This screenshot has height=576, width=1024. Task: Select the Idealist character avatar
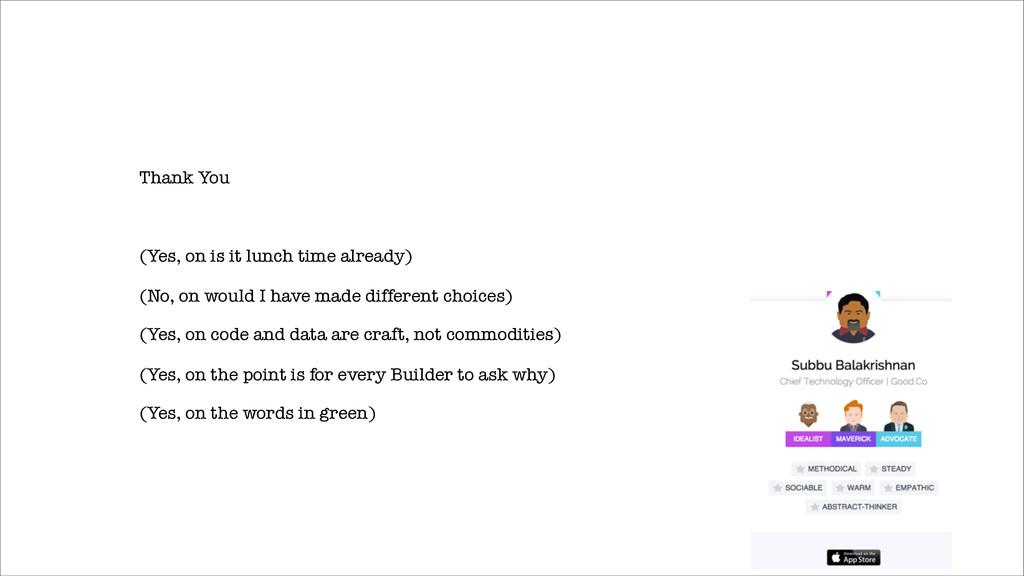coord(808,416)
